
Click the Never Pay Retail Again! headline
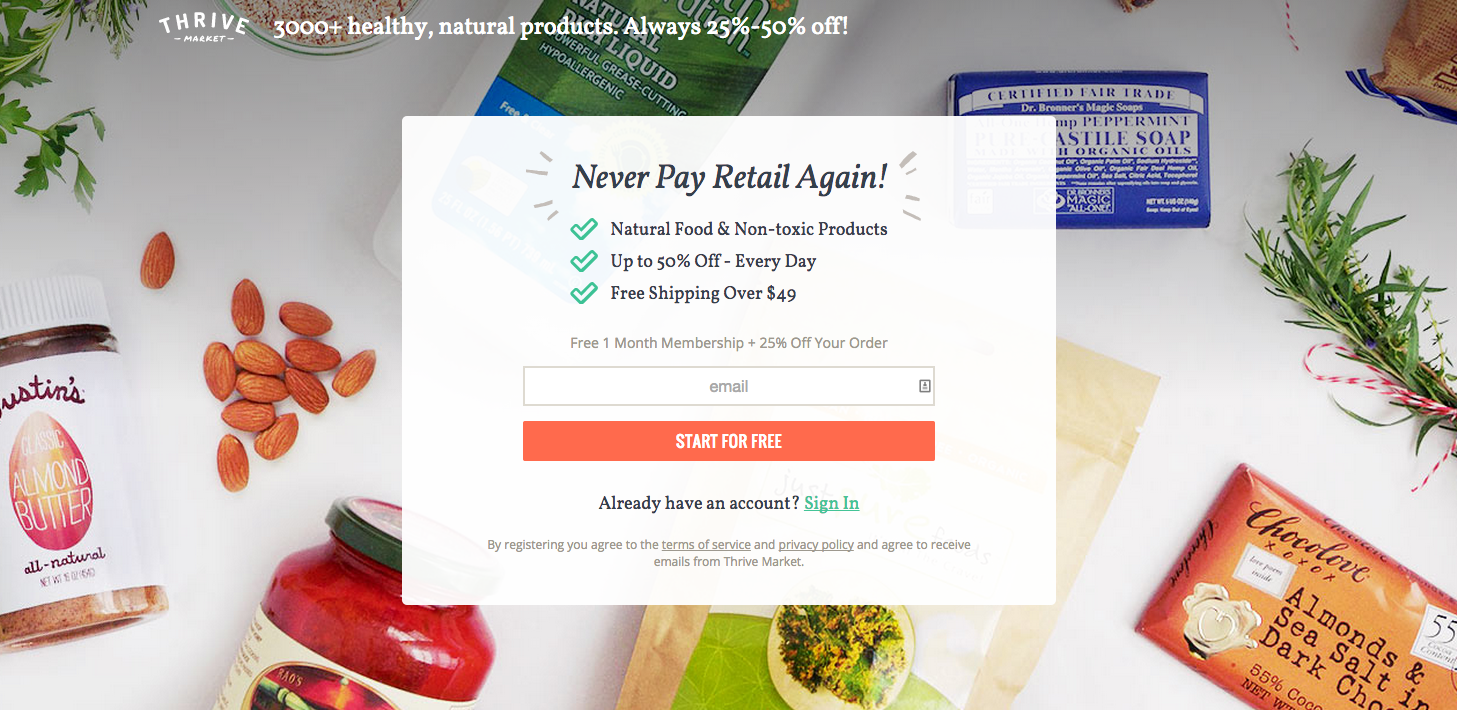coord(729,178)
